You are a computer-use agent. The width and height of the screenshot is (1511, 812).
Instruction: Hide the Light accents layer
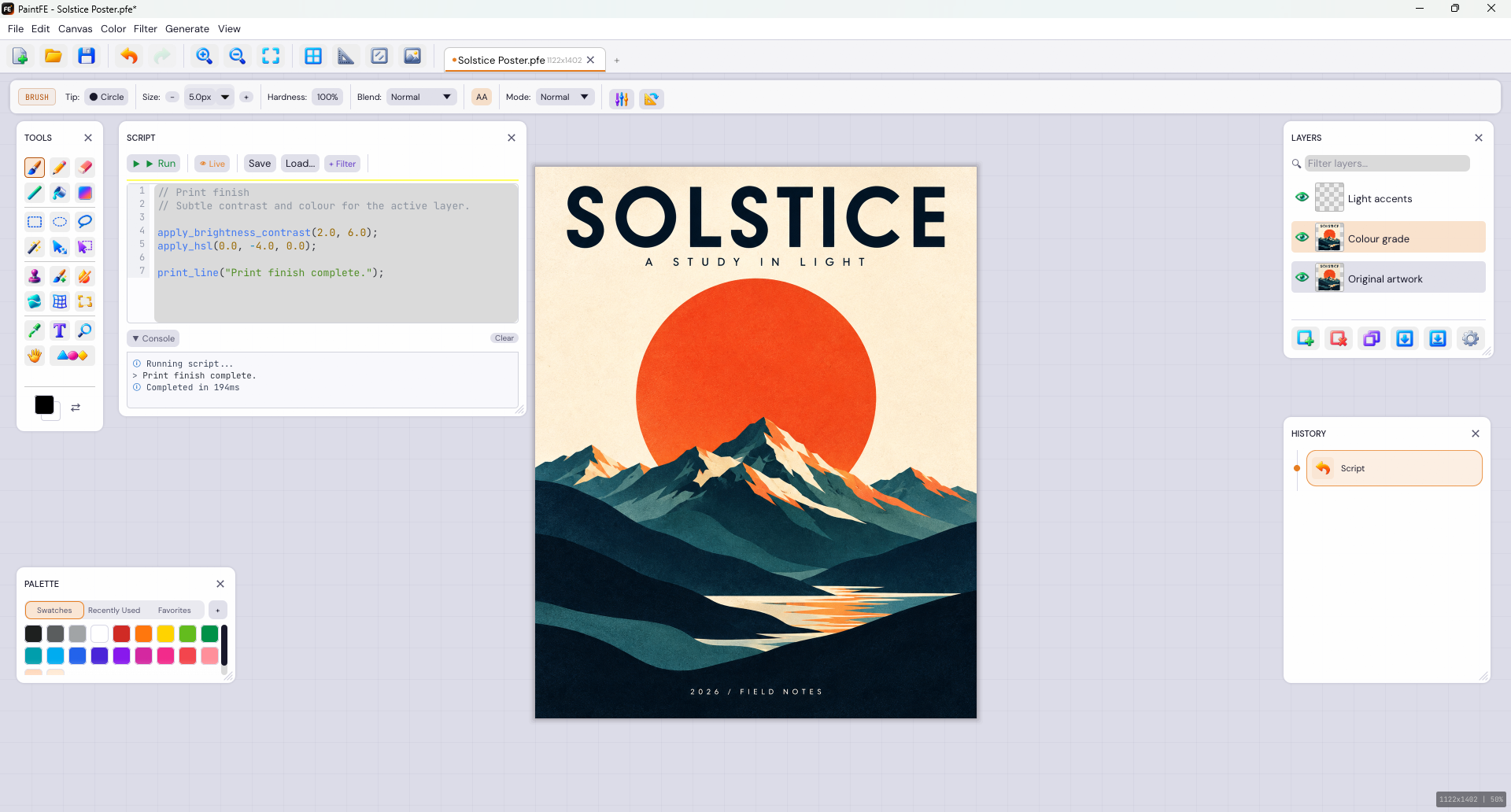(1302, 197)
